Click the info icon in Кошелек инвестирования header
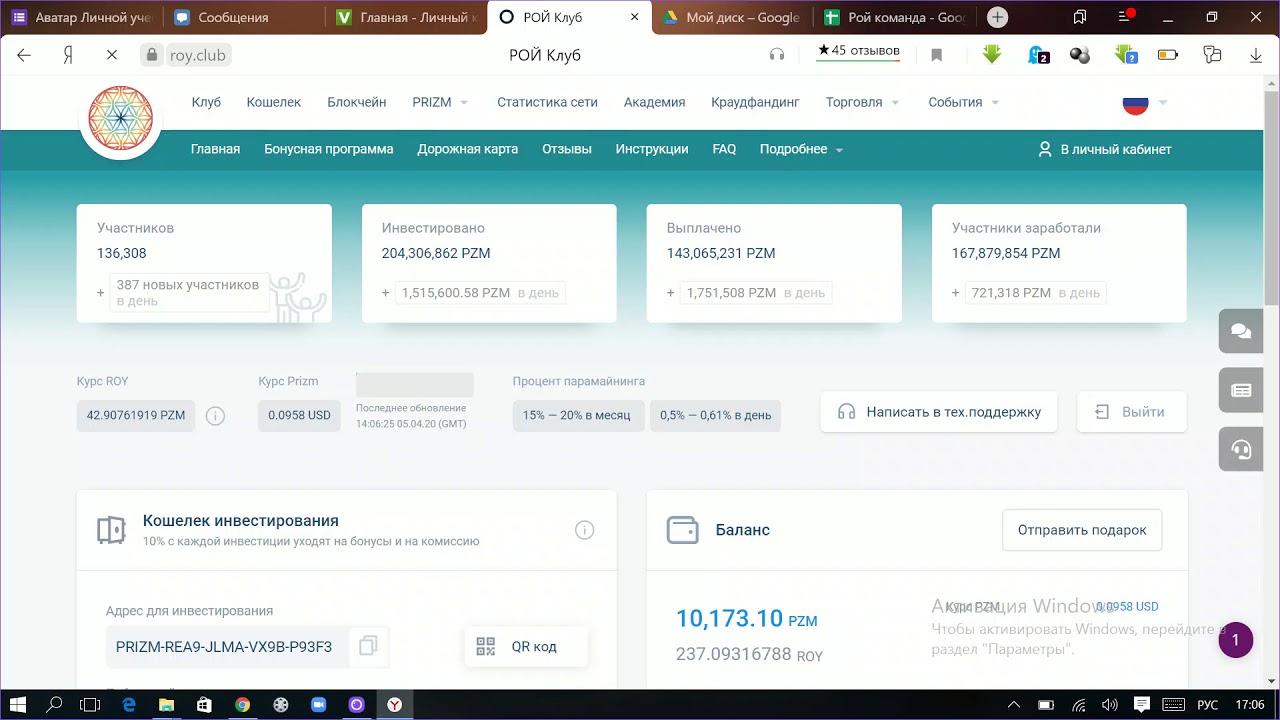This screenshot has width=1280, height=720. click(585, 530)
